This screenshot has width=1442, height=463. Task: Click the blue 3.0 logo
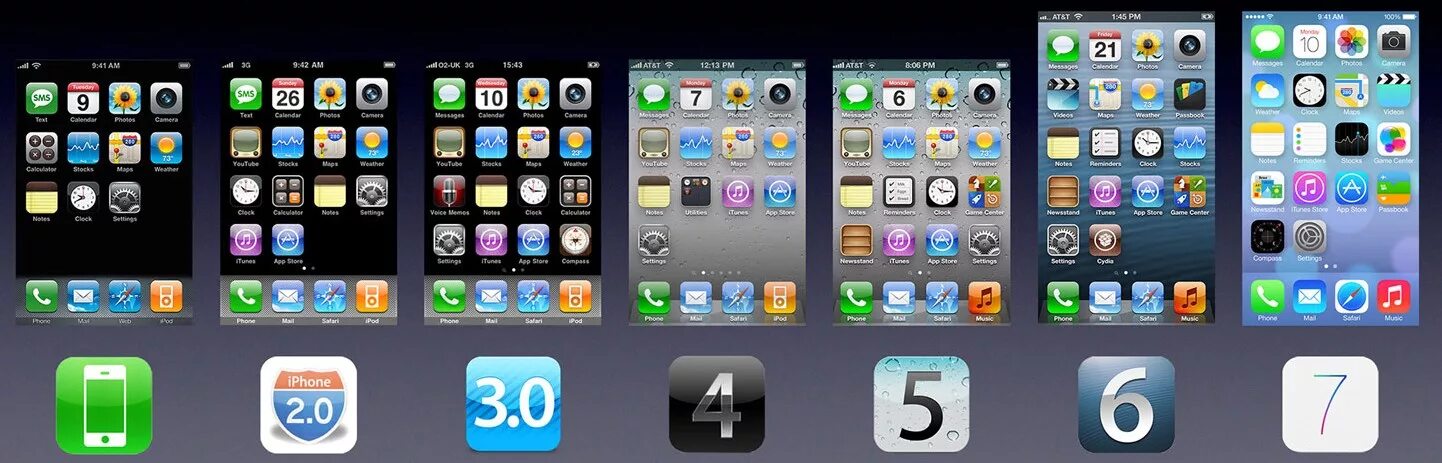[x=513, y=404]
